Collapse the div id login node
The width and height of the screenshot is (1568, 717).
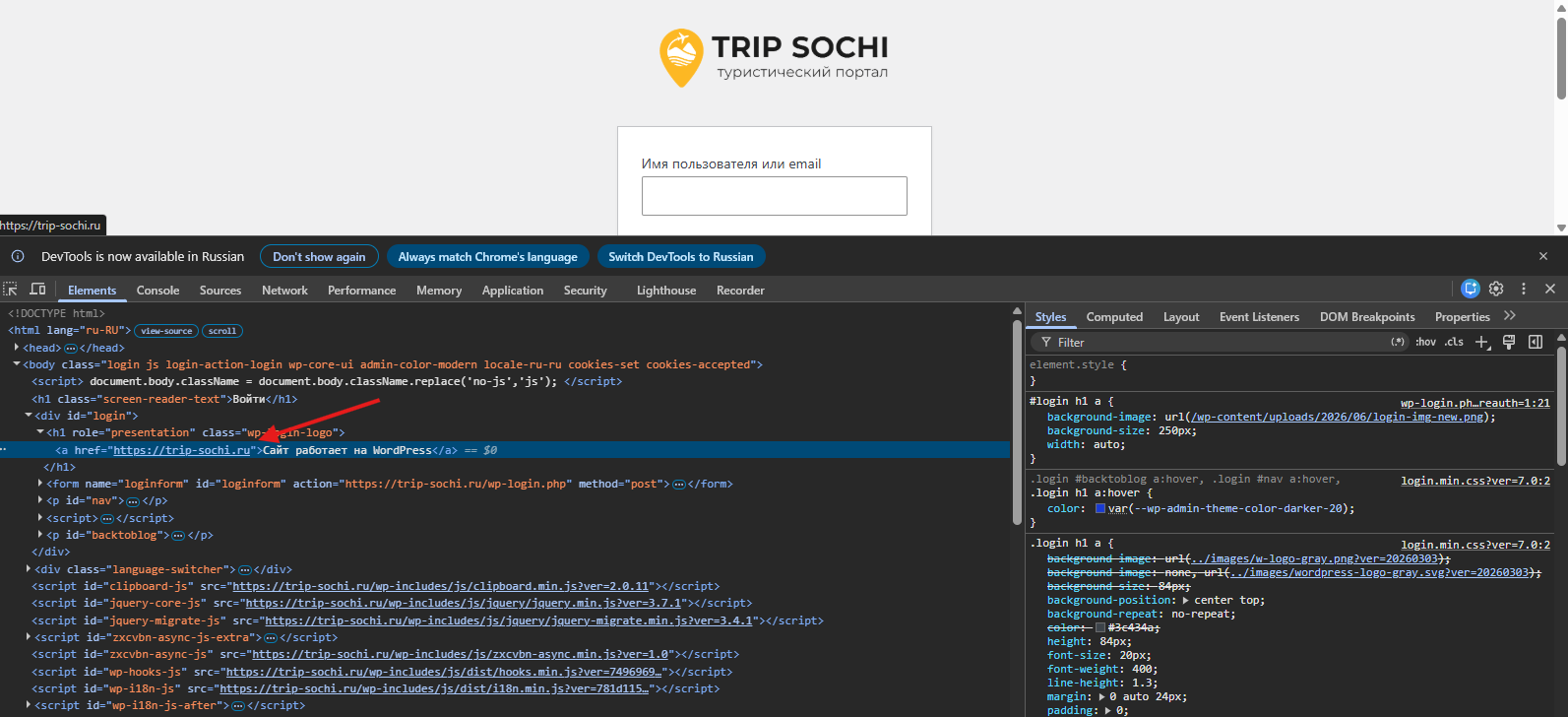pos(29,416)
